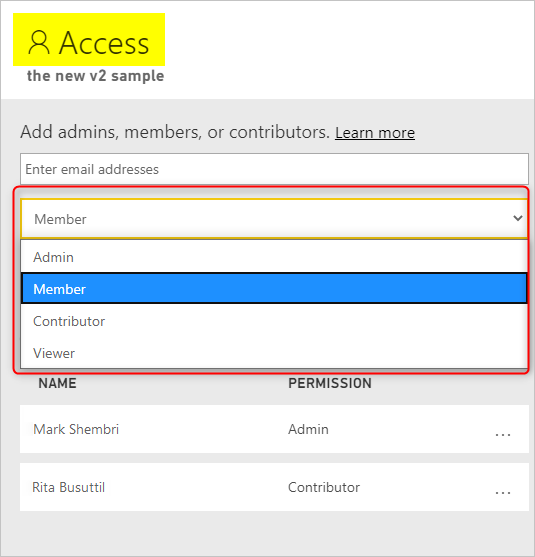Screen dimensions: 535x557
Task: Open the Learn more link
Action: click(x=375, y=133)
